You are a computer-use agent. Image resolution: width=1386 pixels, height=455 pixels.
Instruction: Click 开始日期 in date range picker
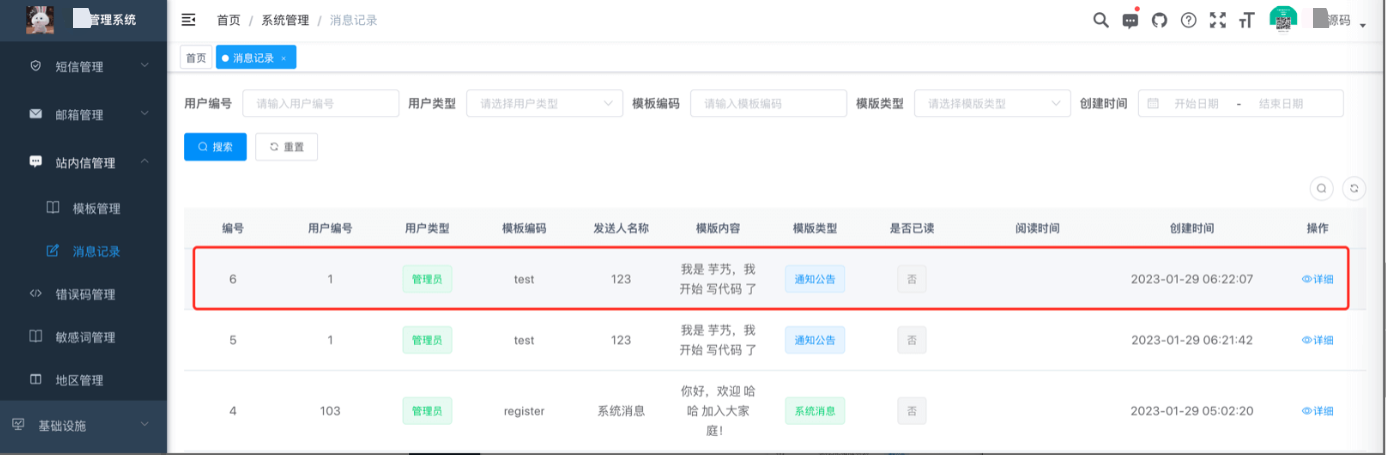click(x=1196, y=103)
